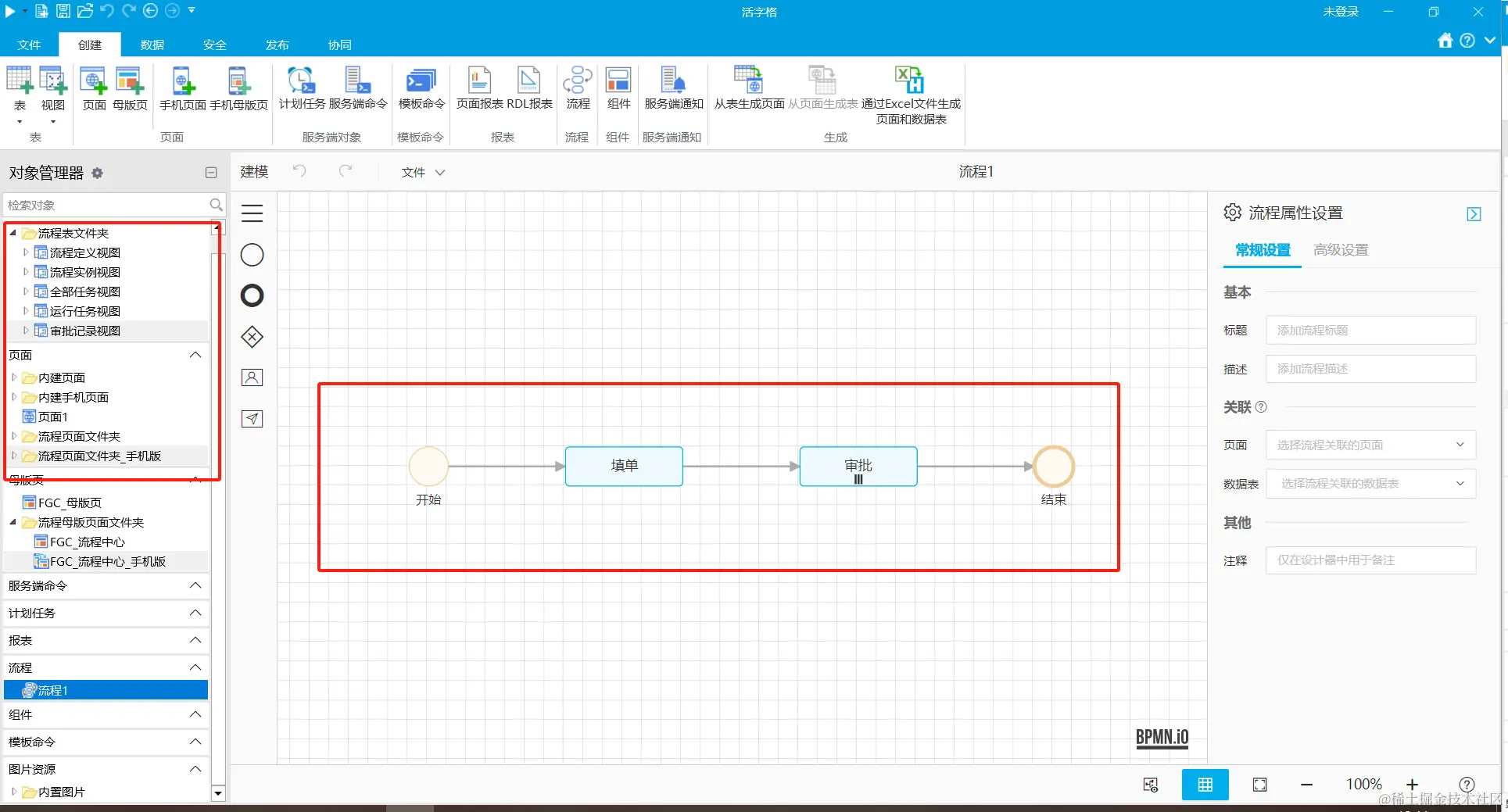Collapse the 模板命令 section

coord(195,742)
